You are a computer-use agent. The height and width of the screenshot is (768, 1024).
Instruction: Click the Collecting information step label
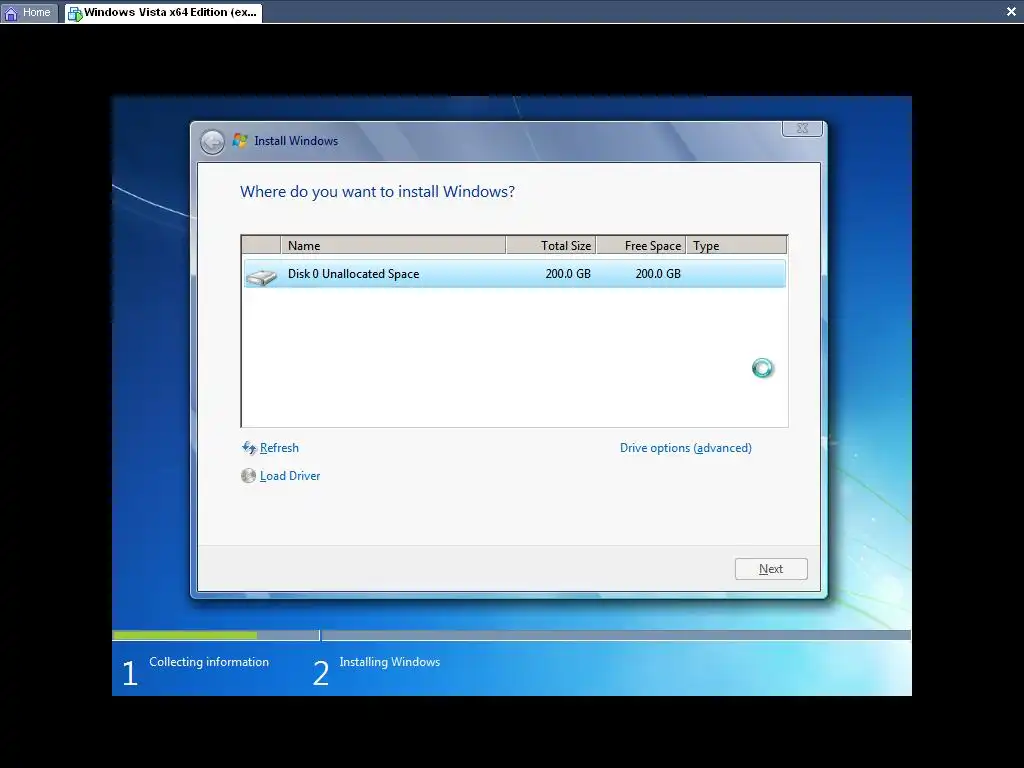point(209,662)
